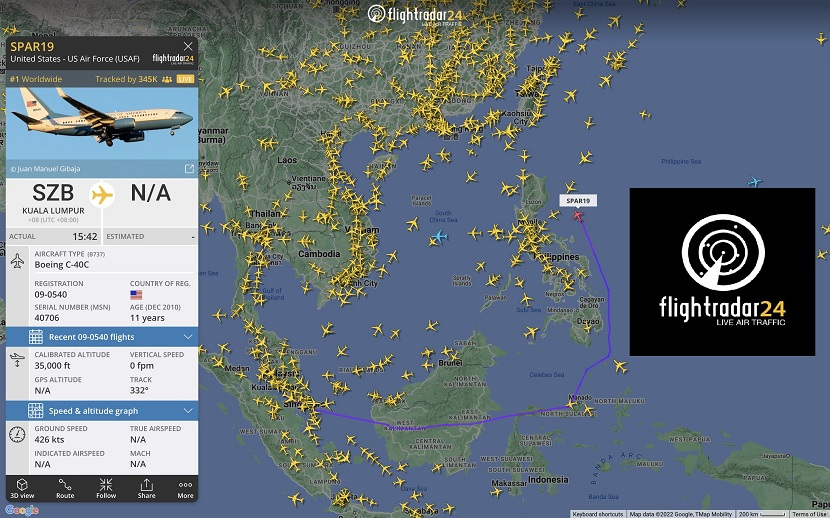830x518 pixels.
Task: Click #1 Worldwide ranking text
Action: click(36, 79)
